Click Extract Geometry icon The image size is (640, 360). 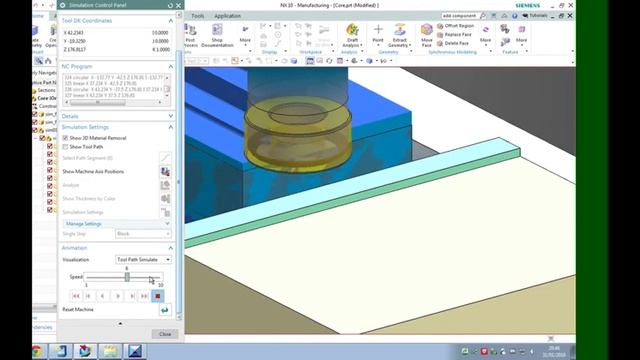click(400, 29)
